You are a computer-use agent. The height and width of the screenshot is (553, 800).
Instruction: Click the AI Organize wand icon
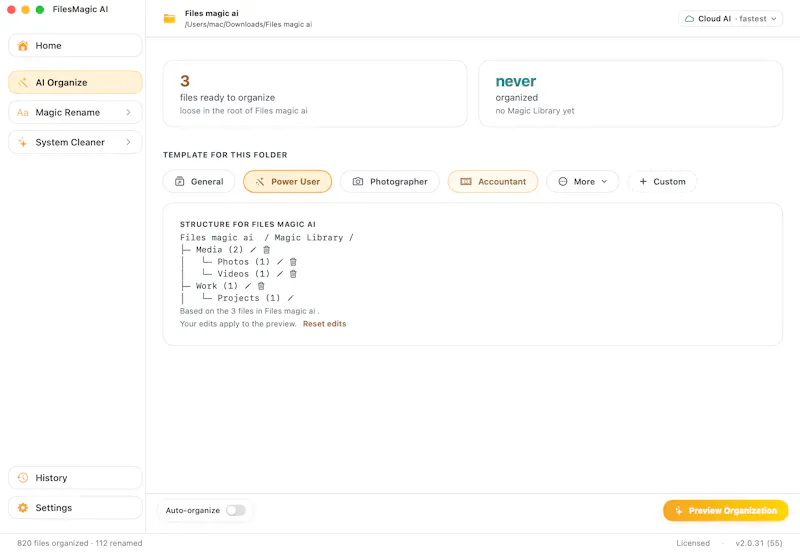22,82
